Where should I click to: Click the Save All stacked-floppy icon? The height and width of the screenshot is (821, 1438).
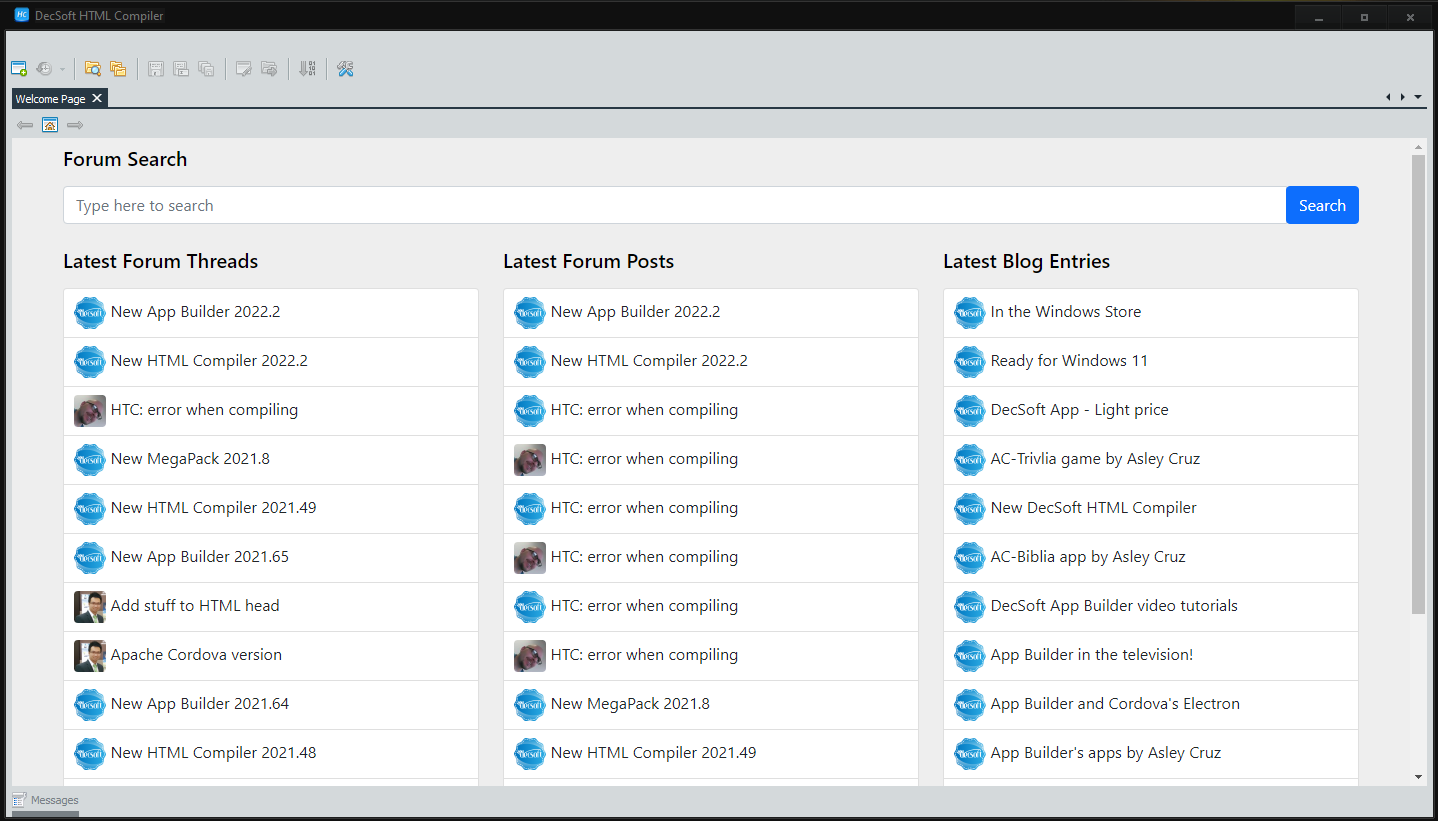pyautogui.click(x=206, y=69)
